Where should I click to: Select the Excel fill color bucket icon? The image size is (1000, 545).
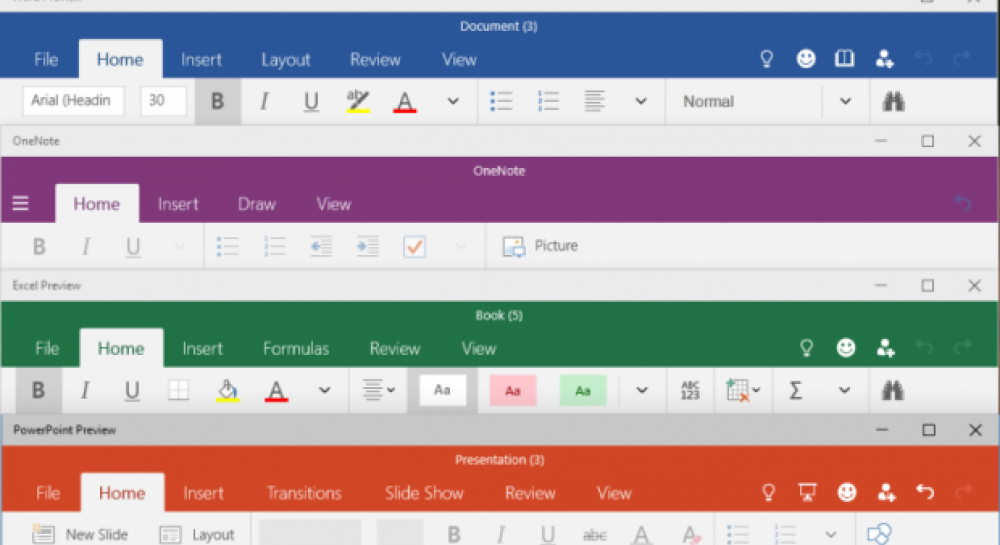click(227, 390)
